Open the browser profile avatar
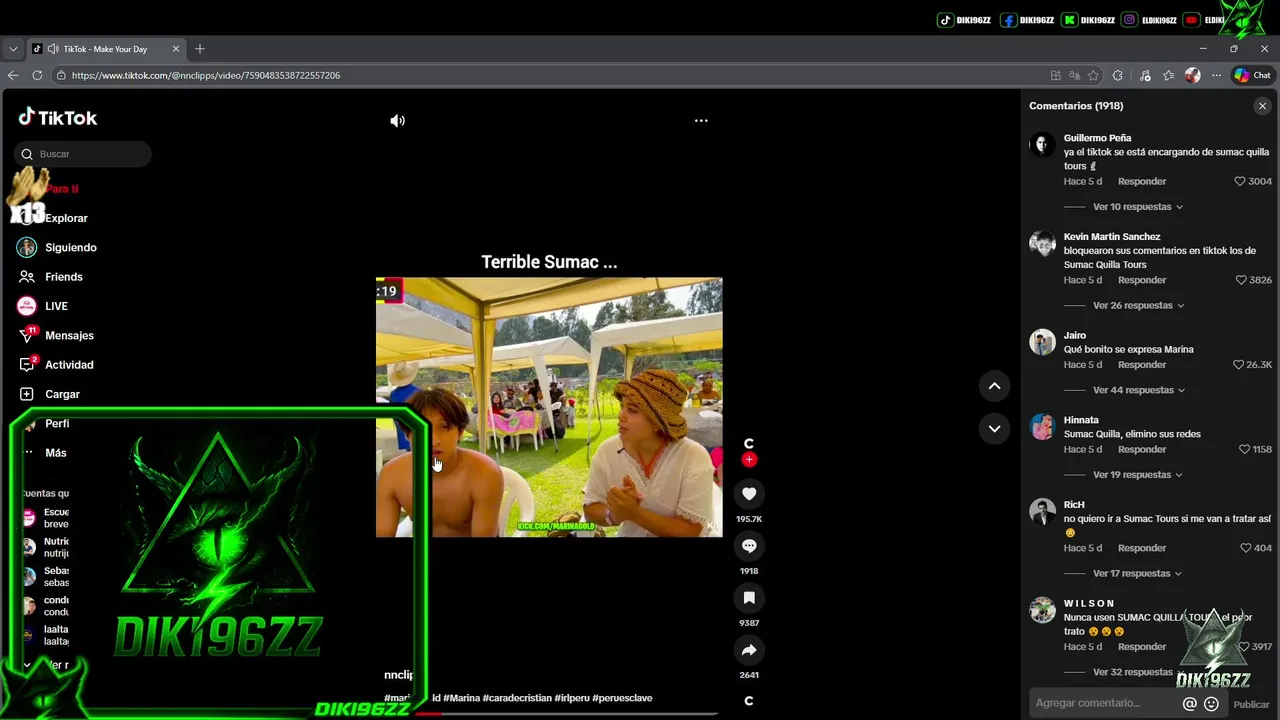Screen dimensions: 1280x720 point(1192,75)
